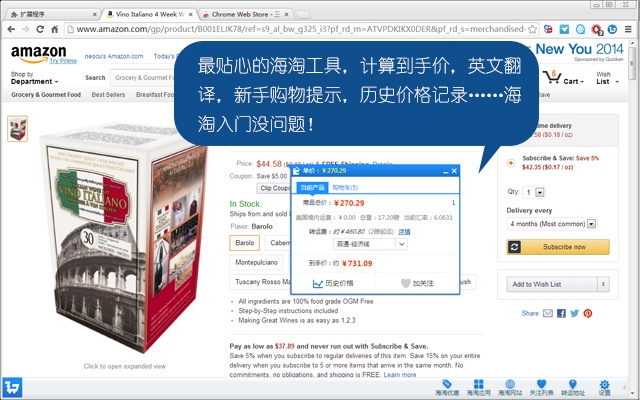Close the Chrome Web Store tab
The height and width of the screenshot is (400, 640).
tap(286, 14)
